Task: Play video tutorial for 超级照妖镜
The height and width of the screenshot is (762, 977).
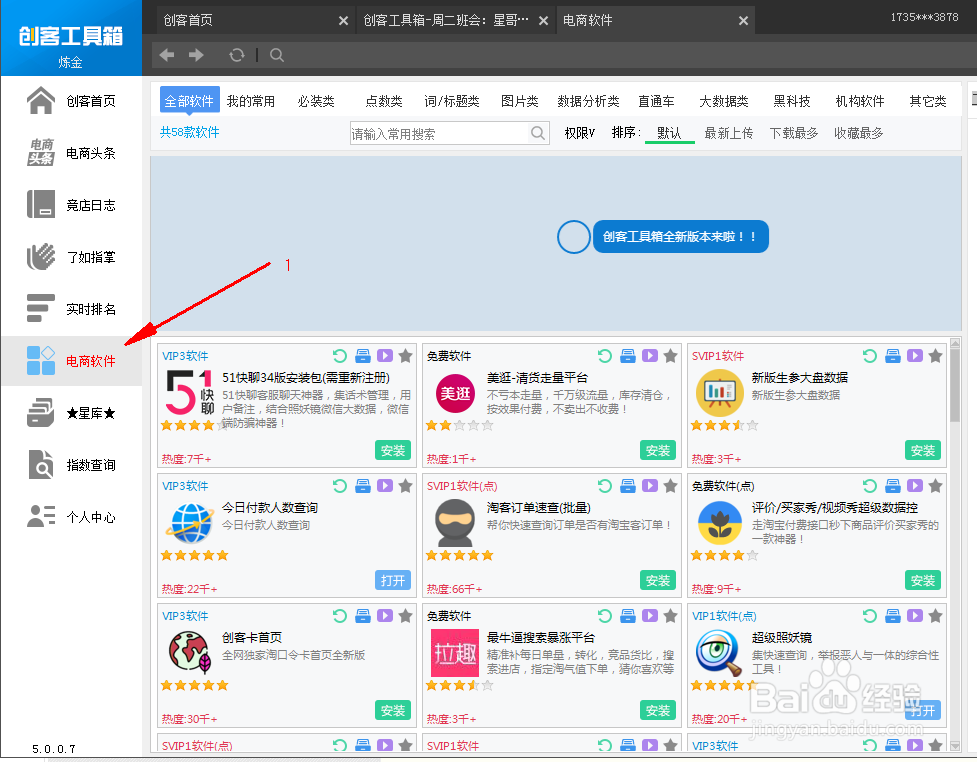Action: coord(915,616)
